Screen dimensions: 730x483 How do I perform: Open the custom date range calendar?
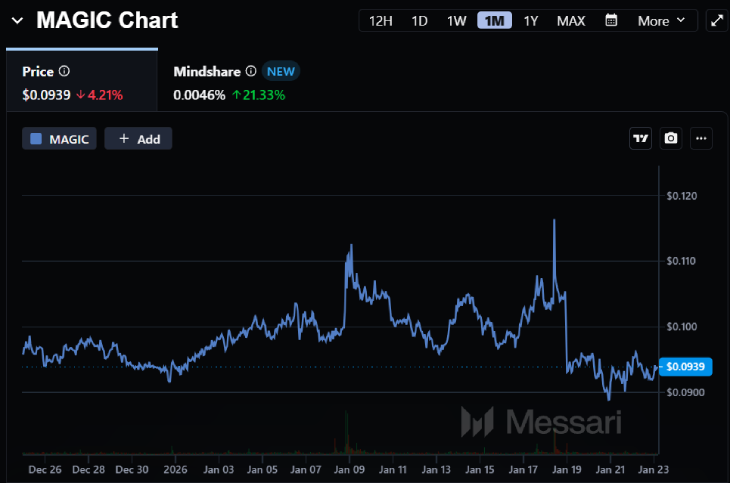click(612, 20)
